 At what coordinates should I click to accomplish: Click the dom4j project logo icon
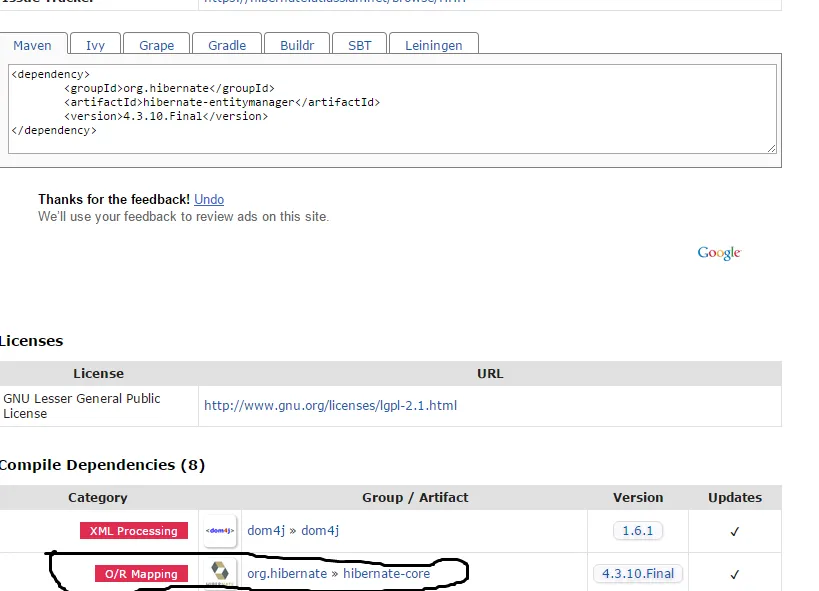click(220, 531)
